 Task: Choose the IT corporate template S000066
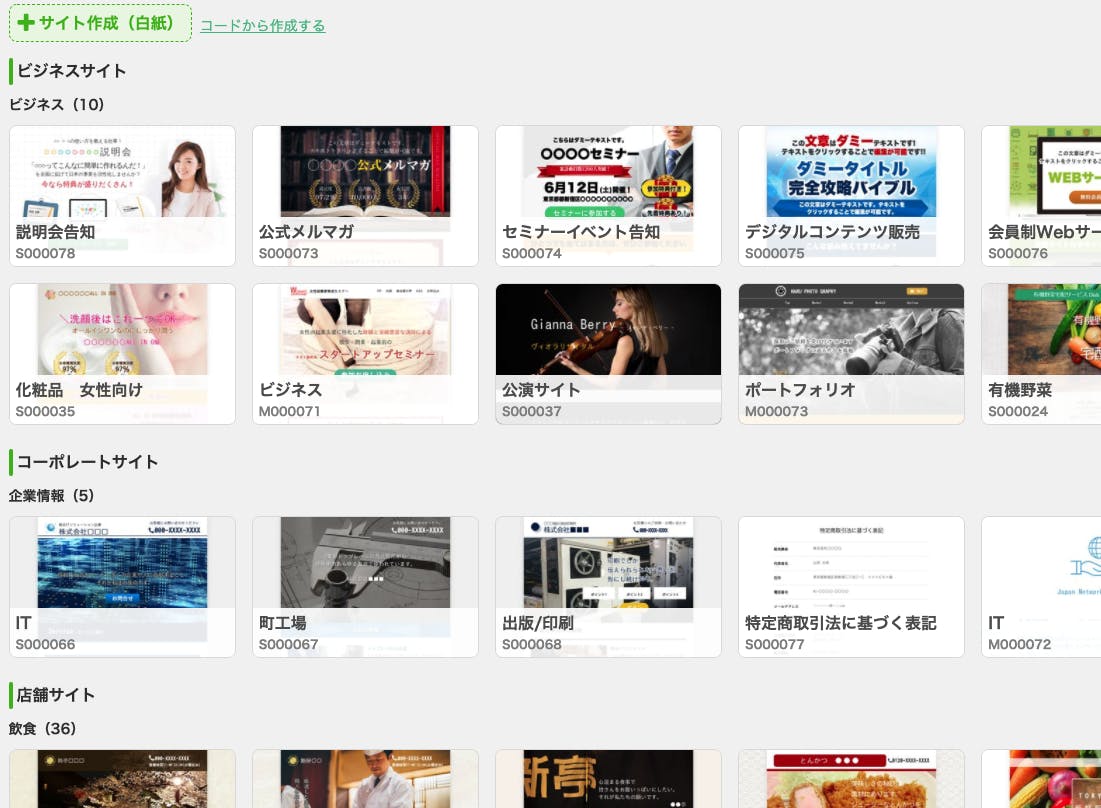(x=122, y=586)
